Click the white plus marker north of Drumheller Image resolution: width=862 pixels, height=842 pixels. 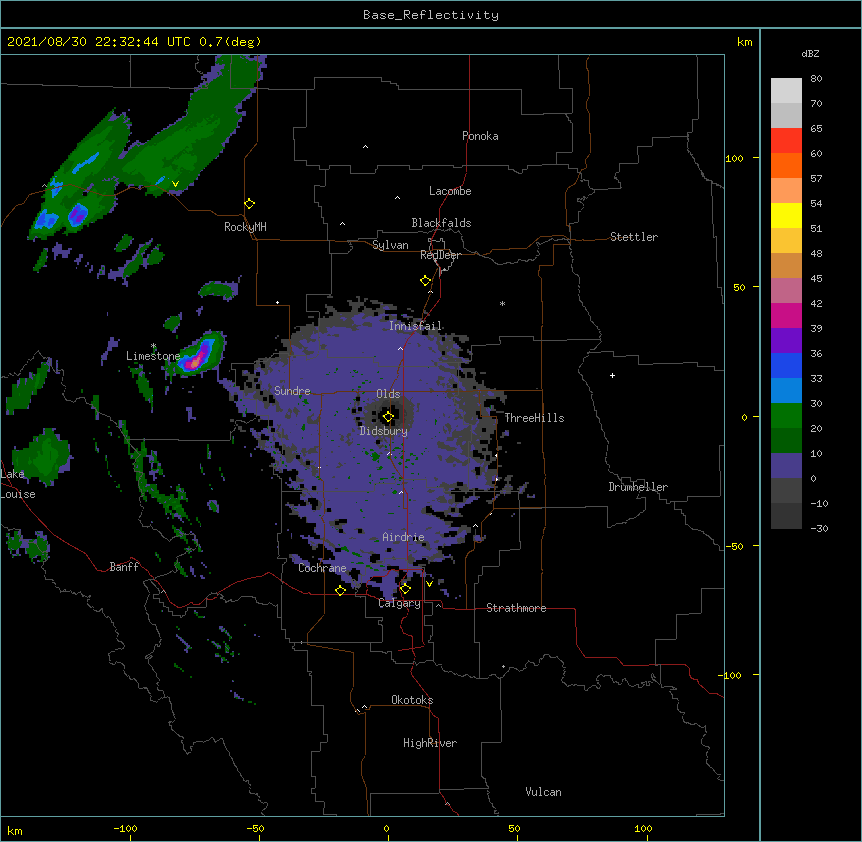pyautogui.click(x=612, y=375)
